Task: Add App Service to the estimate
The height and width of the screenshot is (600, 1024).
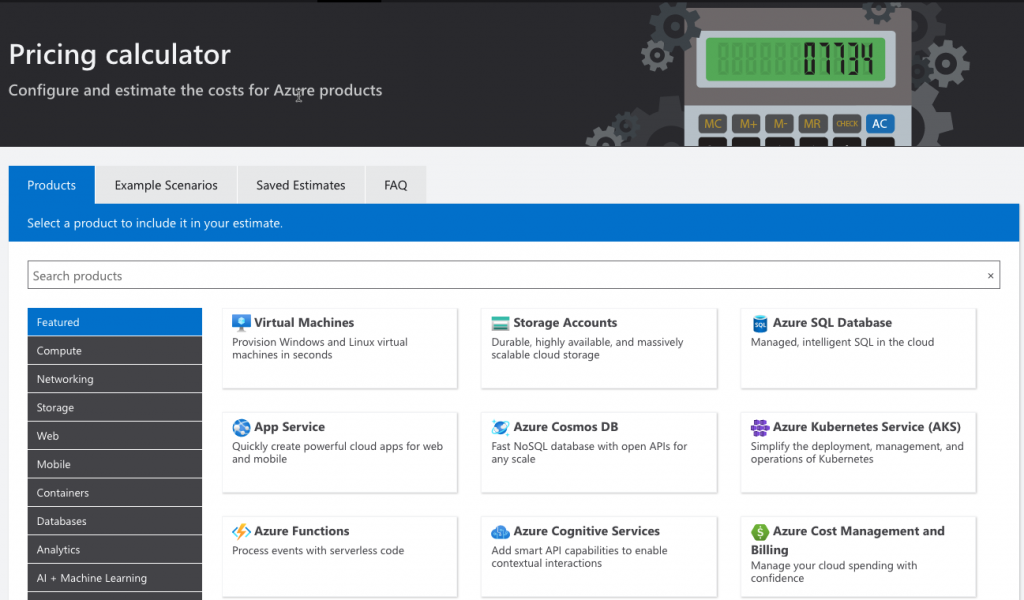Action: (x=340, y=452)
